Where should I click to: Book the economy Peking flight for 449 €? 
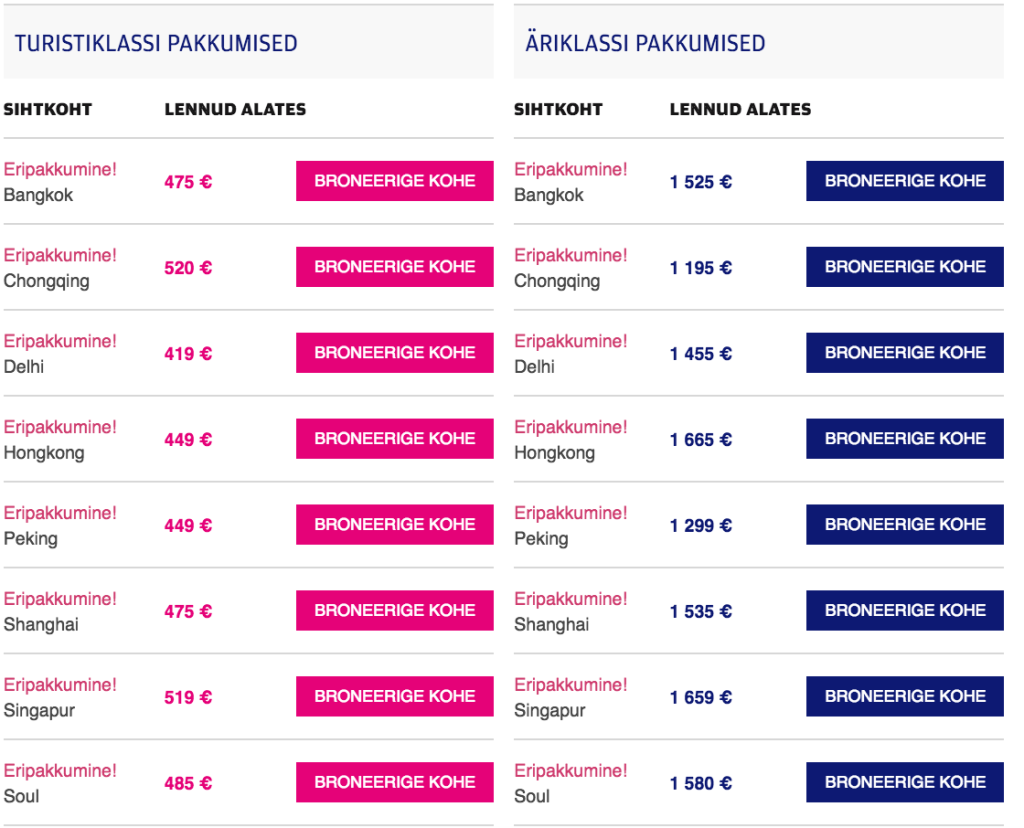[394, 525]
